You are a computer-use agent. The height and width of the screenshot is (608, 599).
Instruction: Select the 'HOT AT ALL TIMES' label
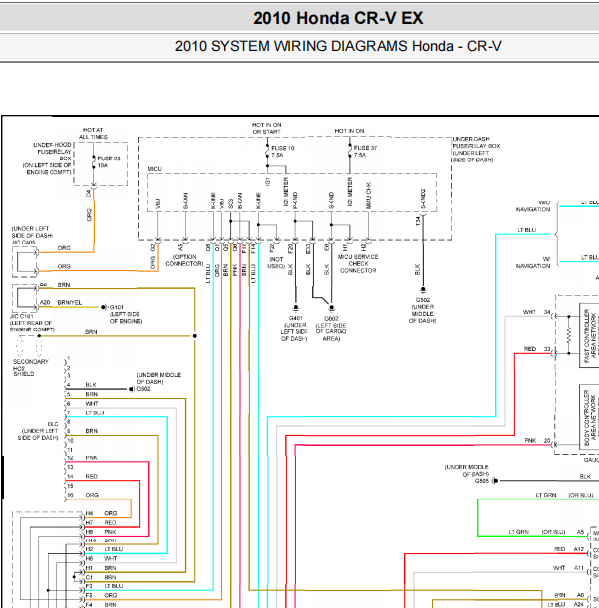point(93,133)
